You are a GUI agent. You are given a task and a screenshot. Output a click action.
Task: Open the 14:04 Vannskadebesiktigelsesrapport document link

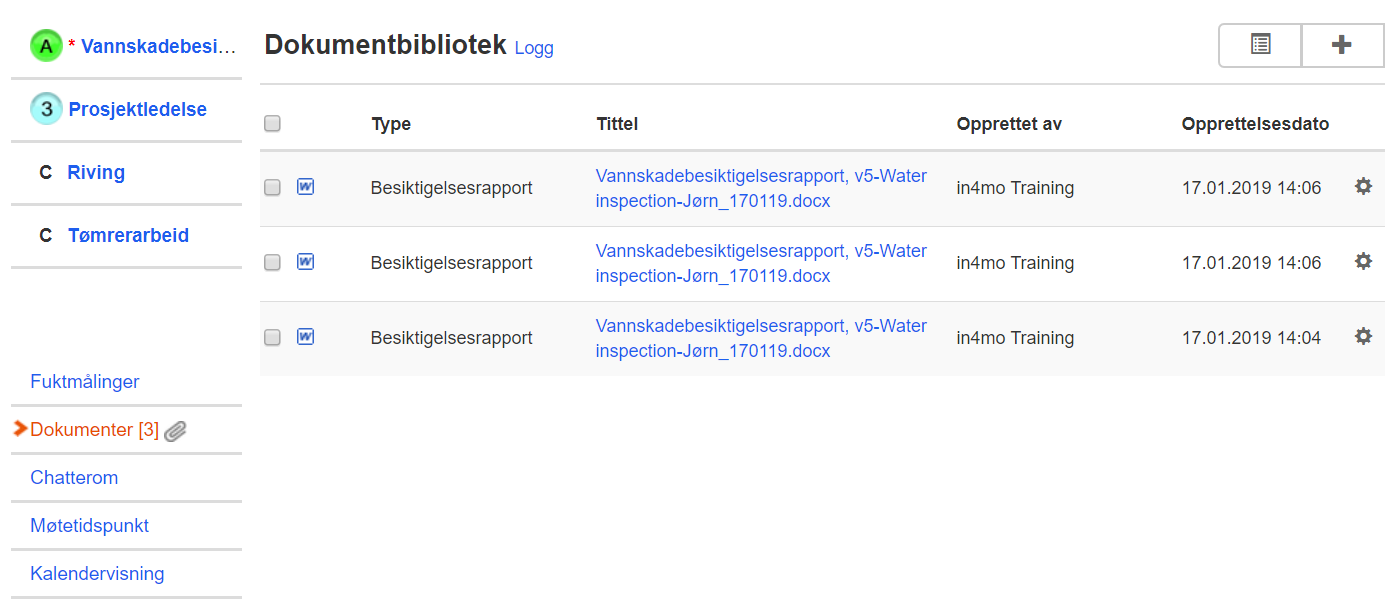[760, 338]
